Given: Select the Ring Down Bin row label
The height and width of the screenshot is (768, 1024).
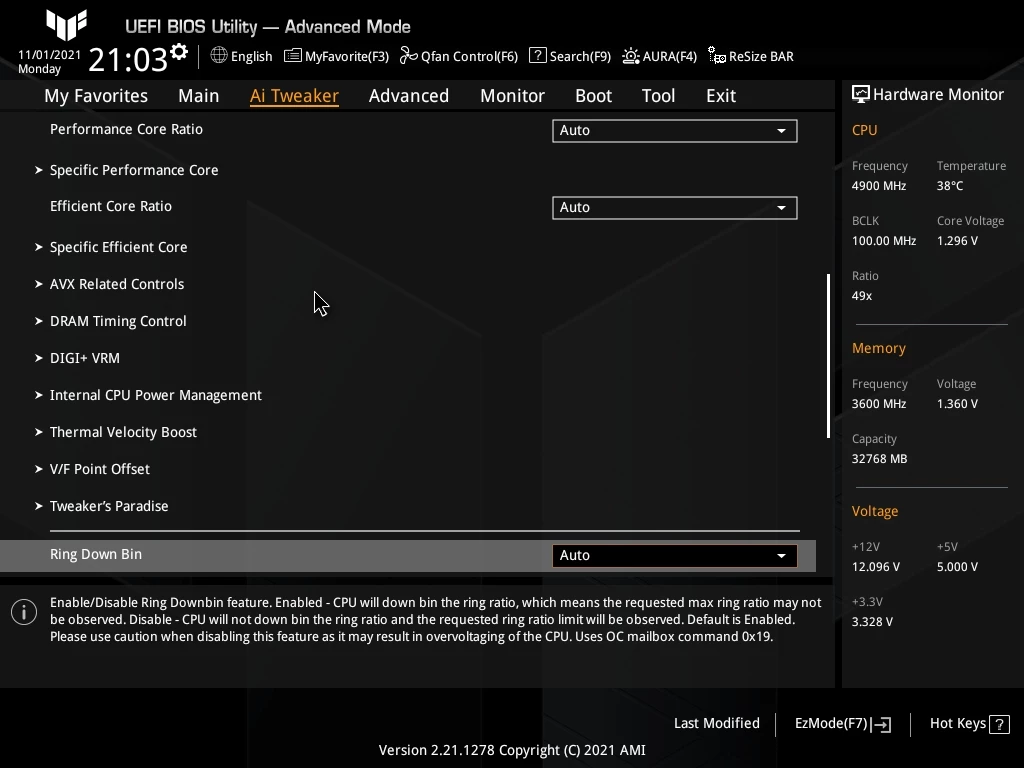Looking at the screenshot, I should coord(96,554).
